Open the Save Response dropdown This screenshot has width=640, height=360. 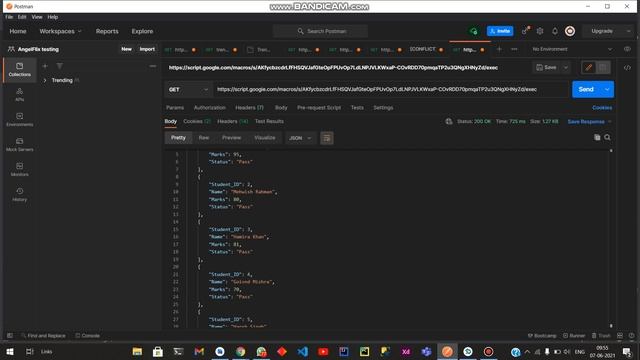tap(589, 122)
